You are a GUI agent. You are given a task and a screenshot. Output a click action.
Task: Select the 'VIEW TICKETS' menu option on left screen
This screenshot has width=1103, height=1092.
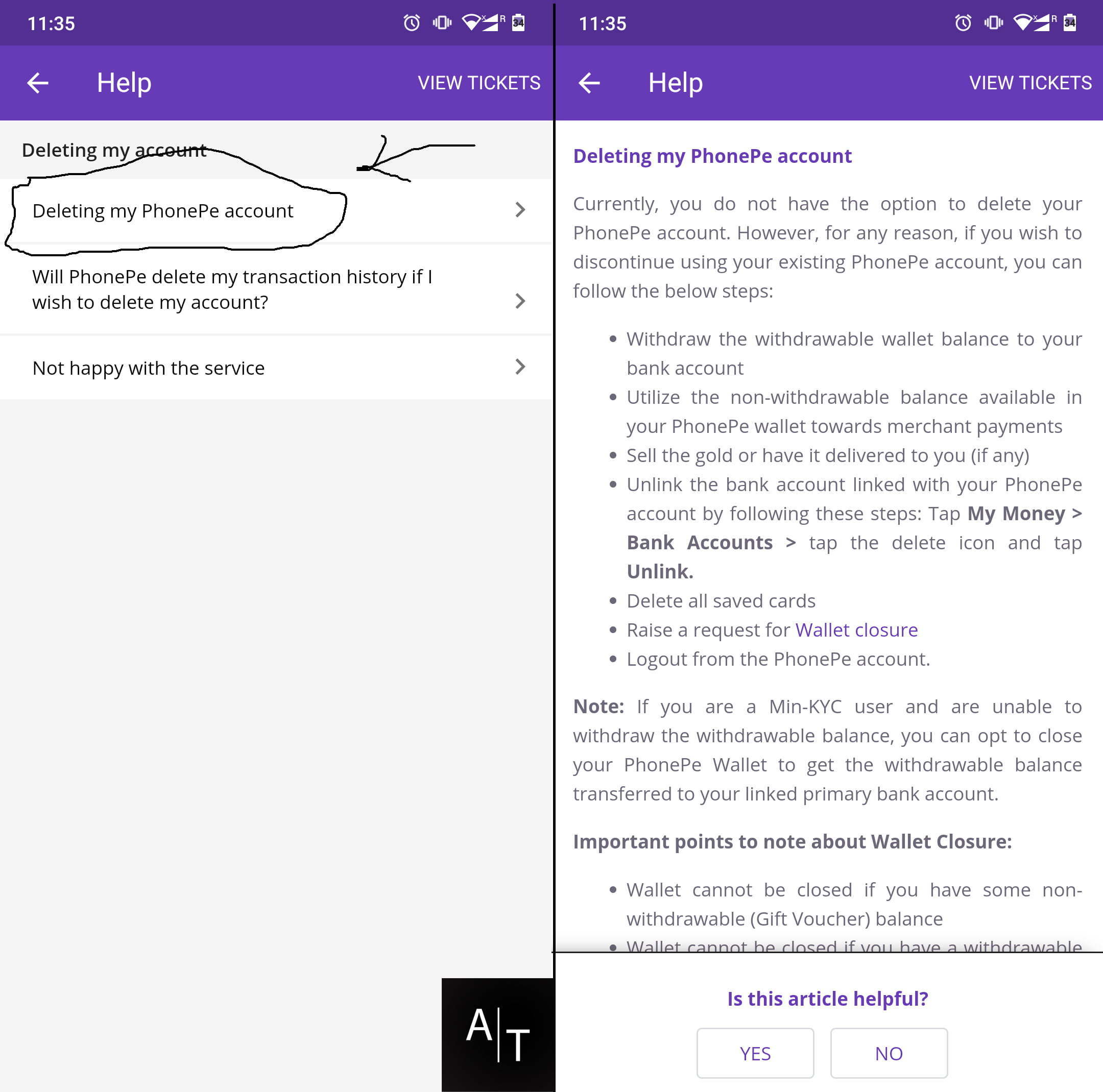[479, 83]
